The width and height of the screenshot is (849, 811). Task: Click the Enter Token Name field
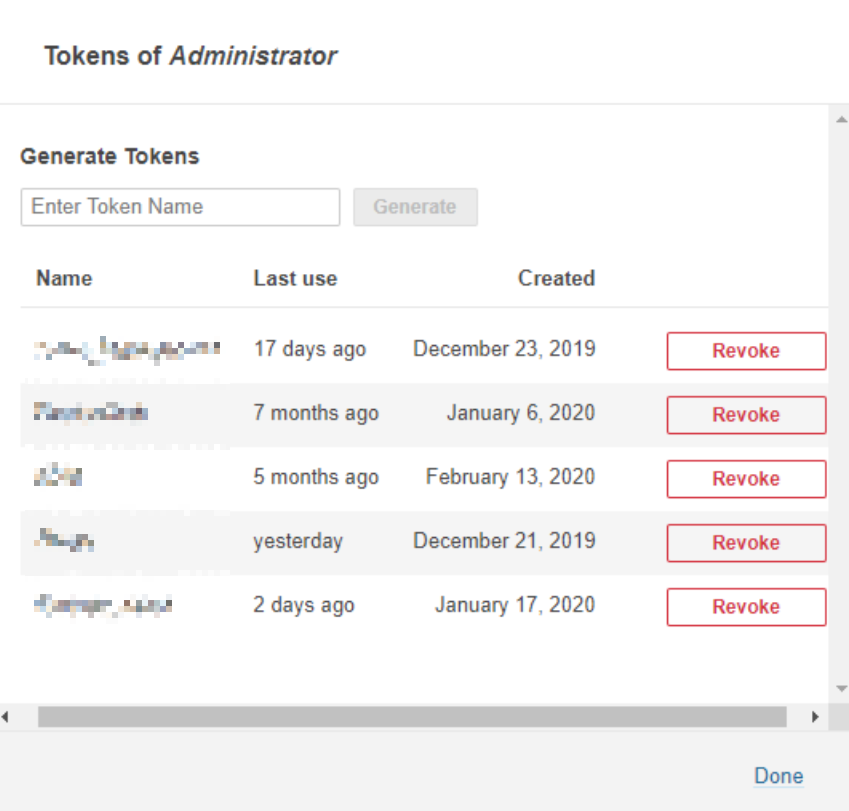click(180, 207)
